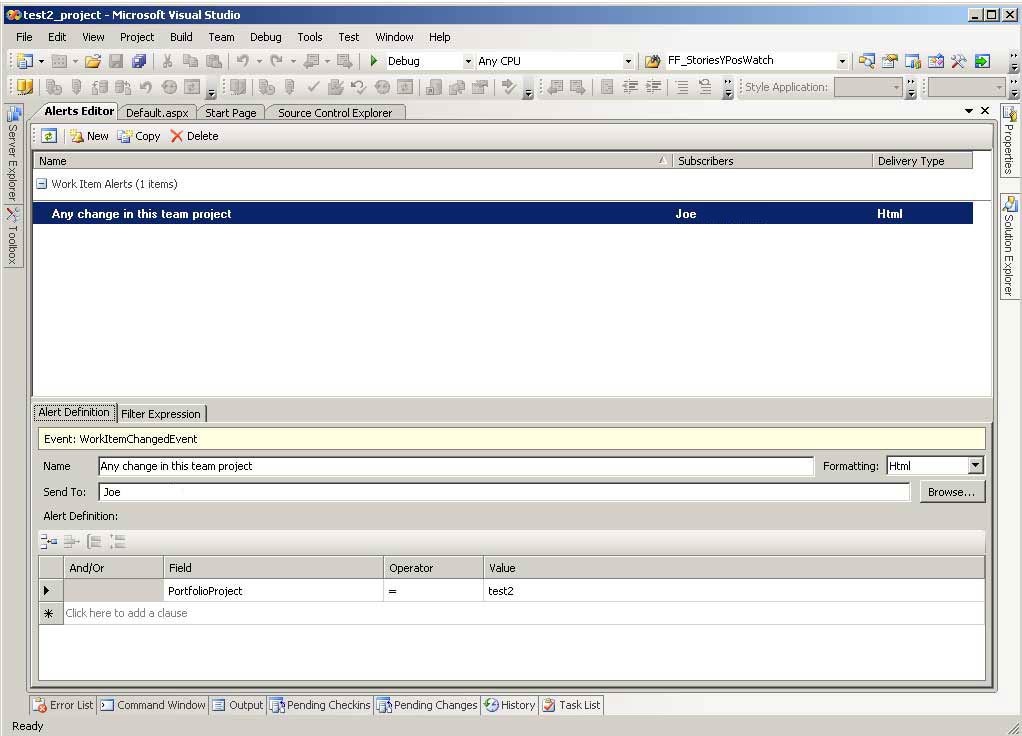The height and width of the screenshot is (736, 1022).
Task: Click the New Project toolbar icon
Action: (x=25, y=61)
